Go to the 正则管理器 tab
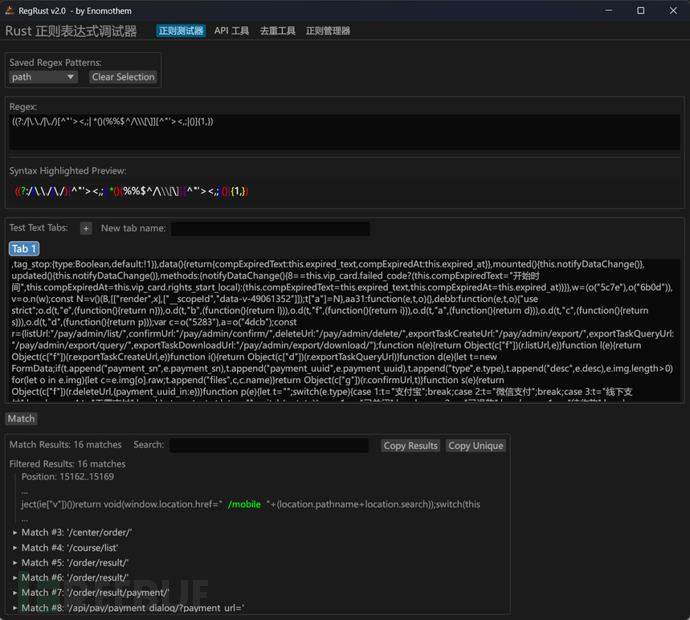 coord(328,31)
